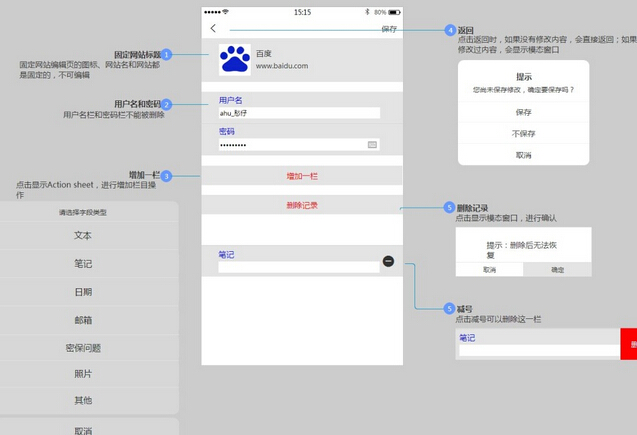Choose 不保存 in the unsaved changes dialog
This screenshot has width=637, height=435.
(523, 133)
